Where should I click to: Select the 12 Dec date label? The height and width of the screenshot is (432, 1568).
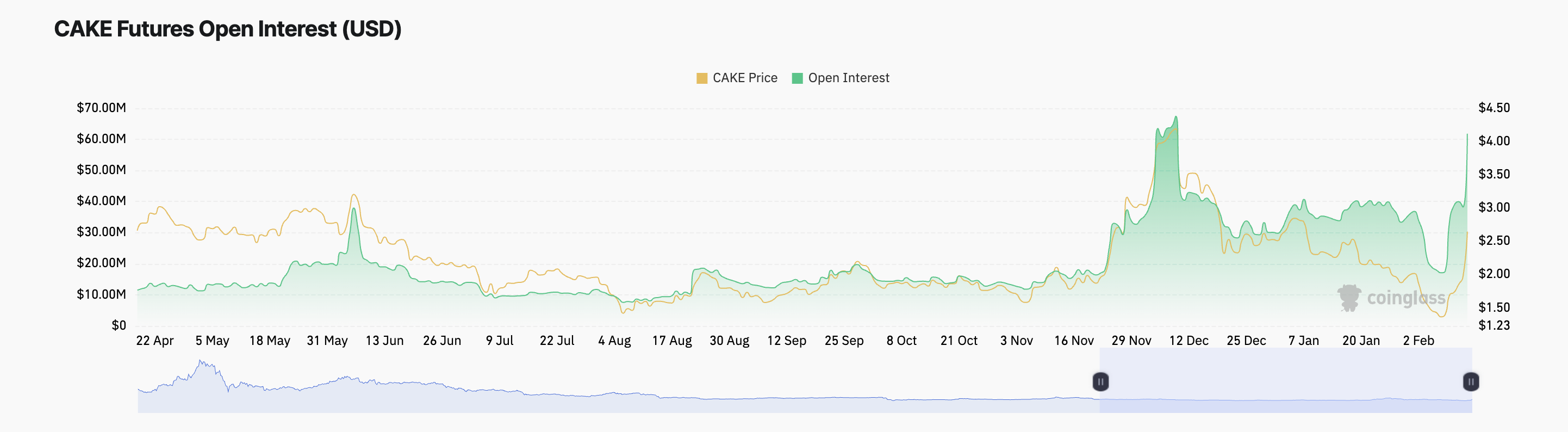pos(1188,341)
